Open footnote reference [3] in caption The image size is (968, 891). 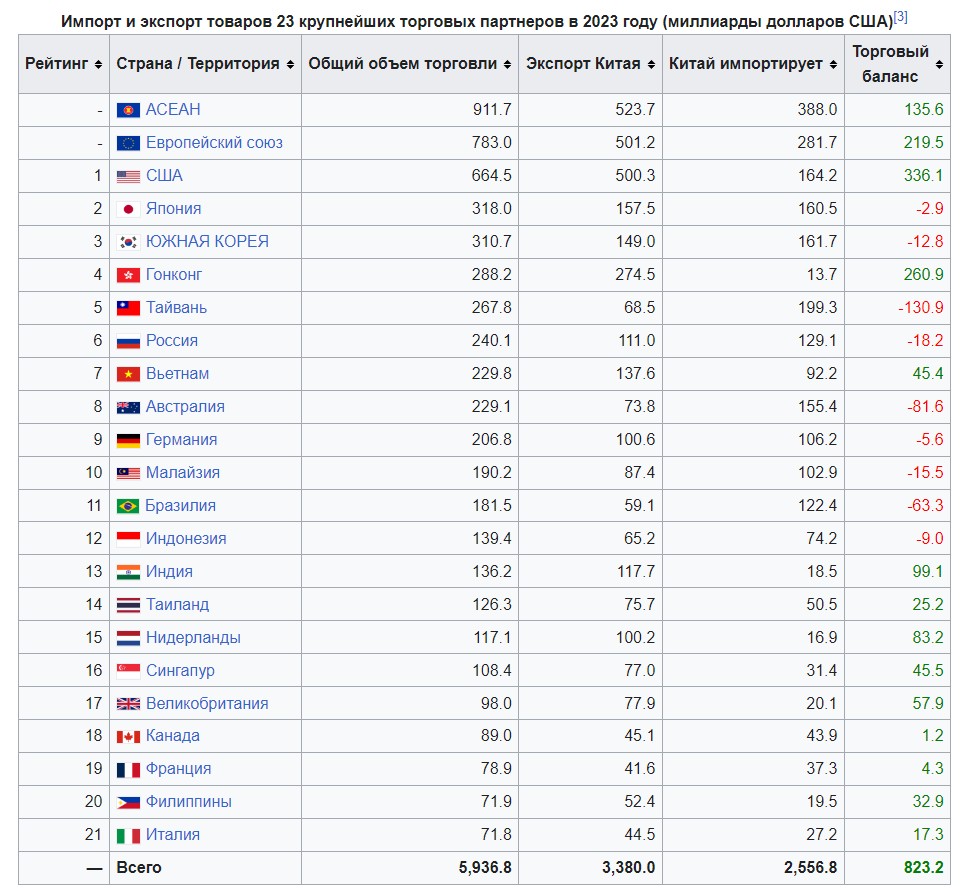point(900,17)
